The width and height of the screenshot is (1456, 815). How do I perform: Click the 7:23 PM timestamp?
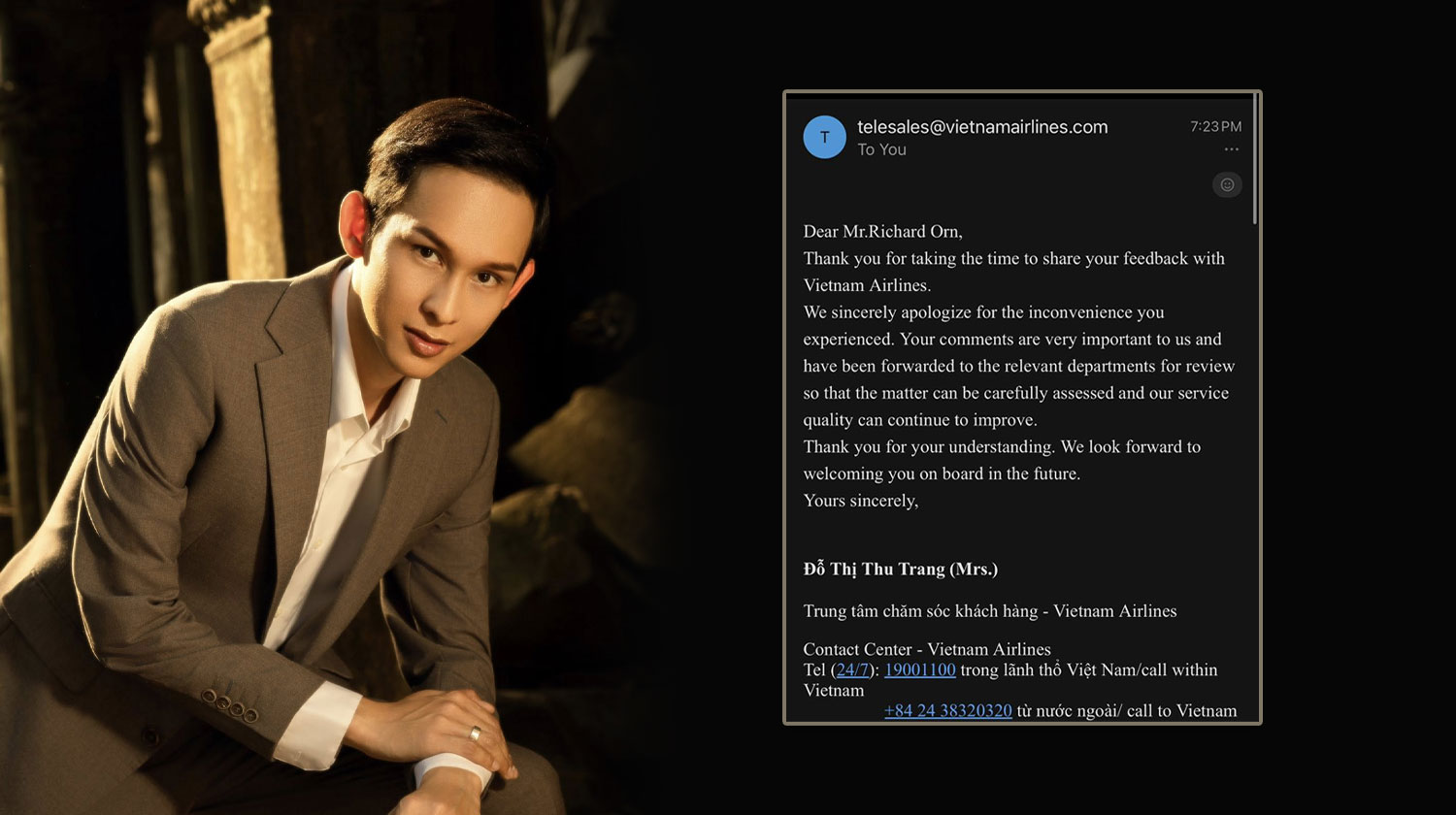(1215, 126)
